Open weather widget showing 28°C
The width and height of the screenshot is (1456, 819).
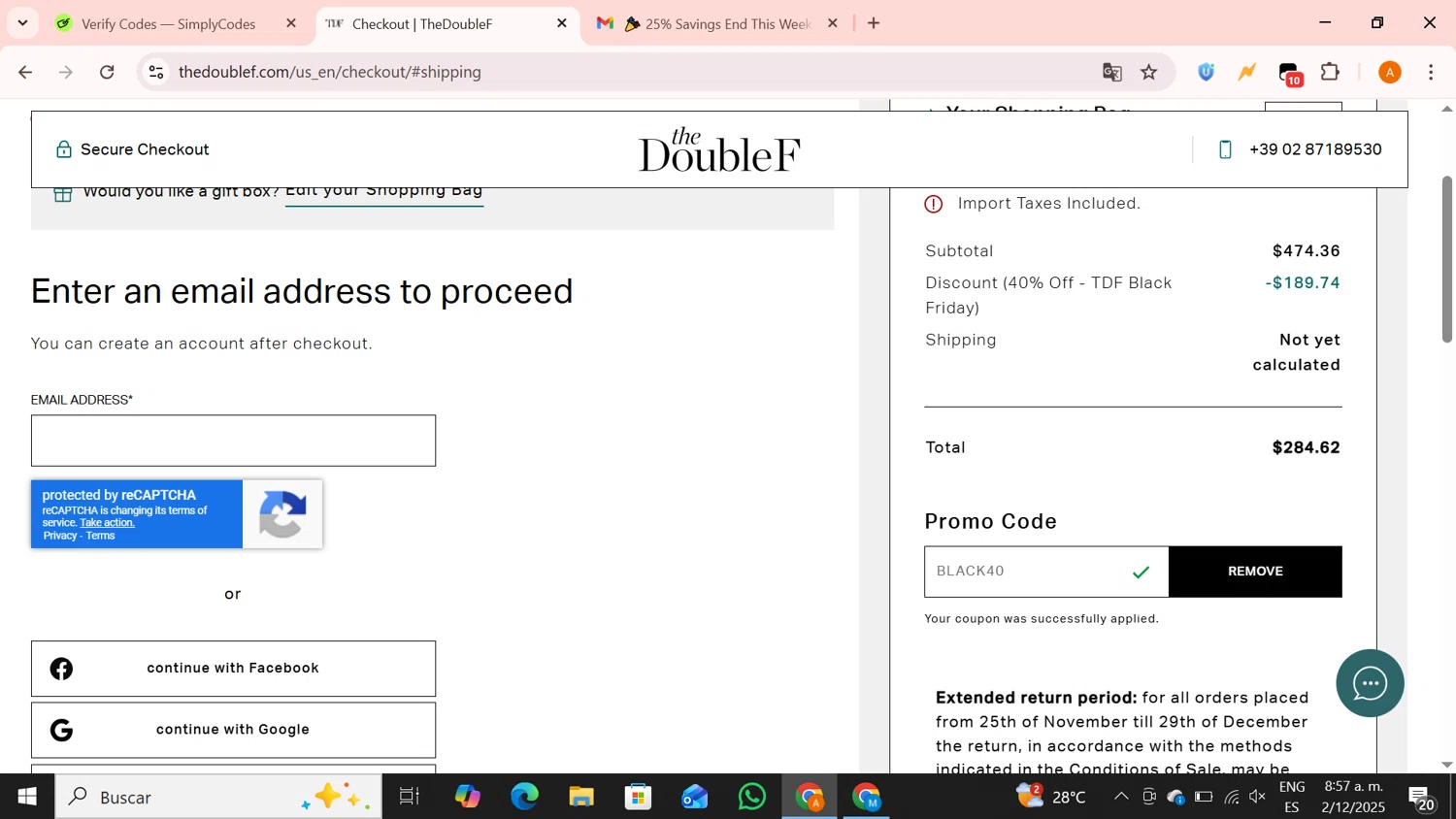1051,797
